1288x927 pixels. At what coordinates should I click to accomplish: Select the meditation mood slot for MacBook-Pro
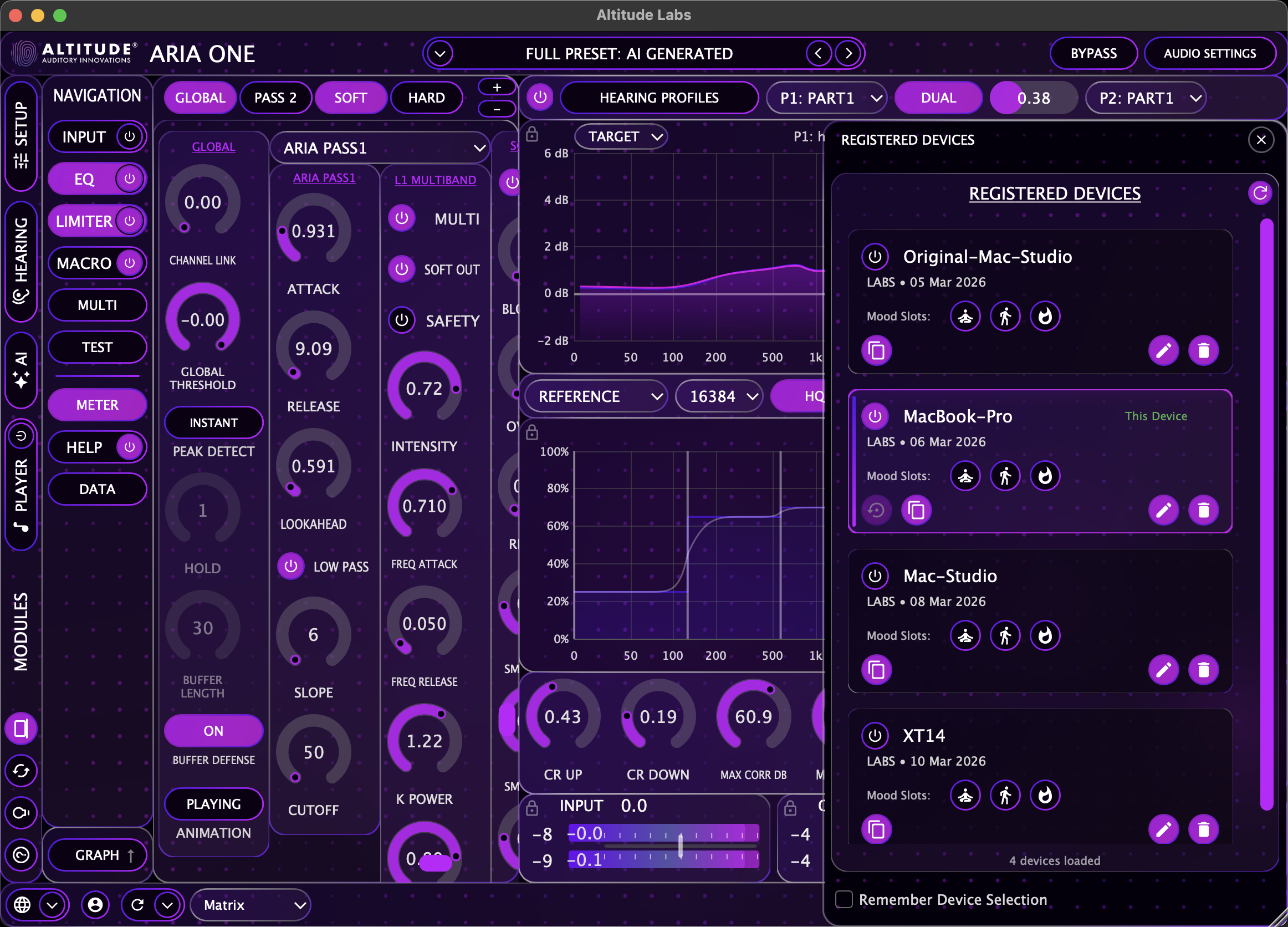tap(965, 476)
